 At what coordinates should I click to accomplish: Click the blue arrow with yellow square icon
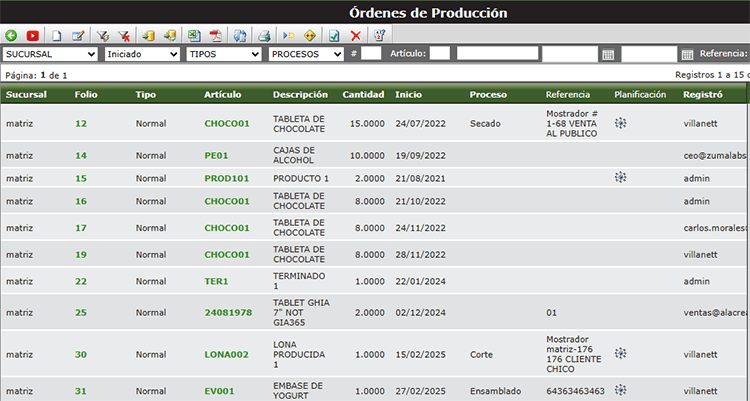pyautogui.click(x=288, y=35)
